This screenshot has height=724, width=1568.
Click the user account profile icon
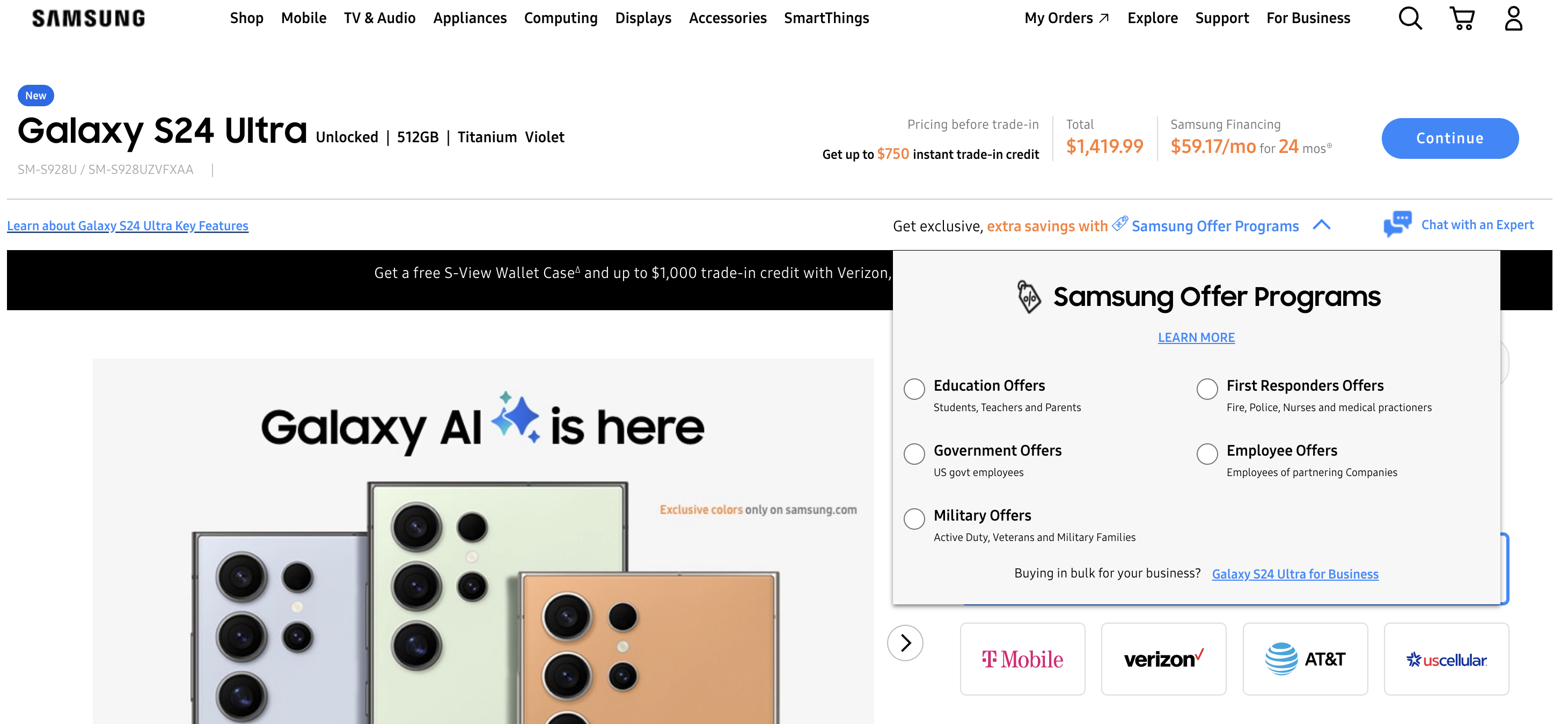coord(1513,18)
